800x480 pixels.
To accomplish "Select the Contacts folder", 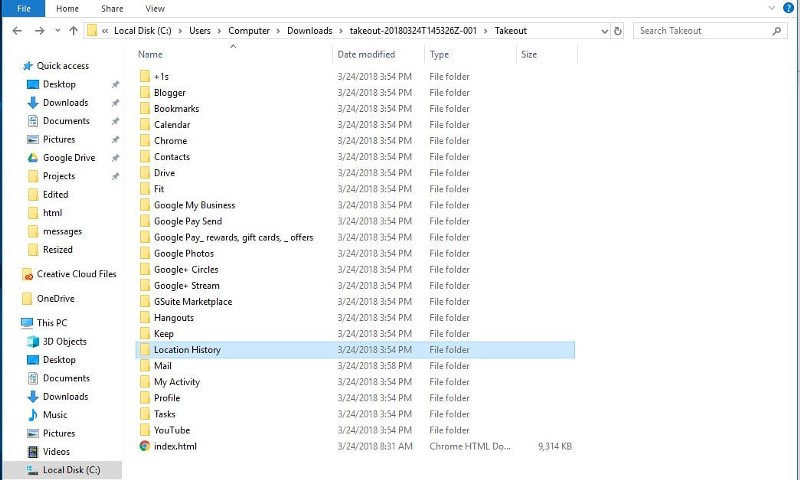I will click(x=172, y=157).
